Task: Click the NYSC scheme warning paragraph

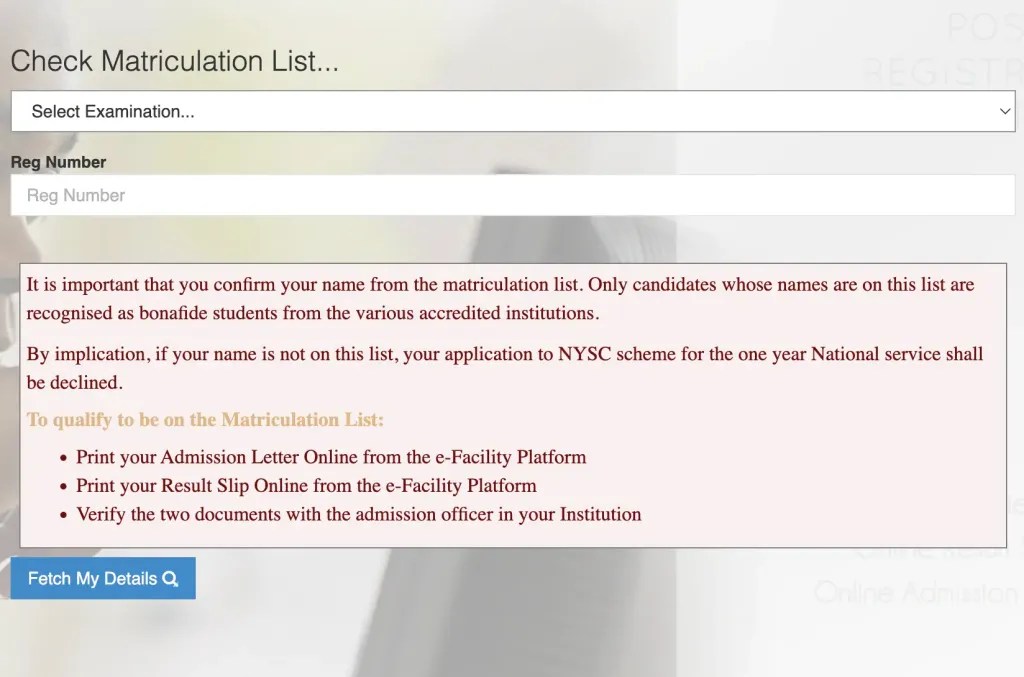Action: pyautogui.click(x=505, y=368)
